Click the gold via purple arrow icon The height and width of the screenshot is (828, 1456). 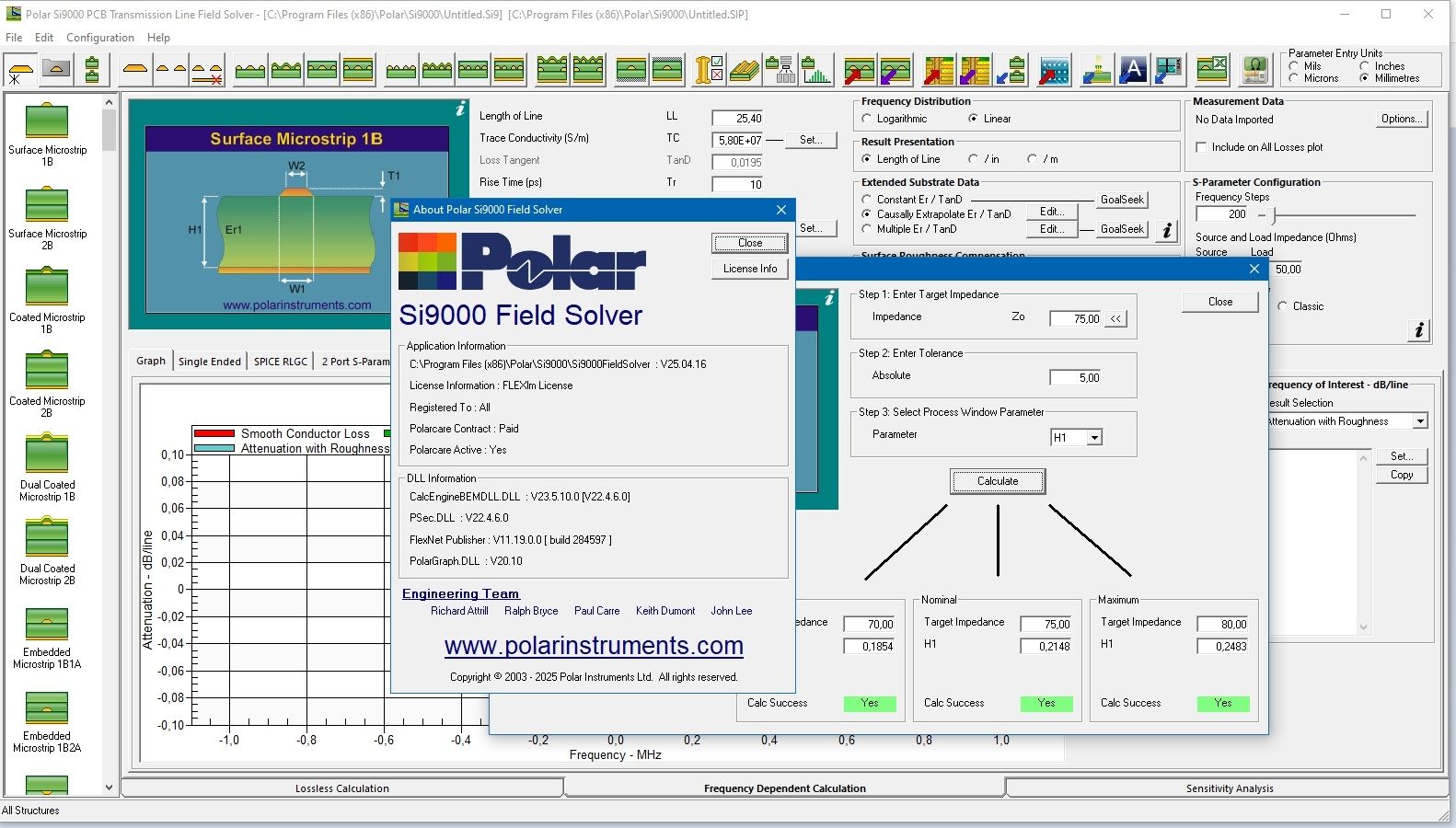coord(975,70)
